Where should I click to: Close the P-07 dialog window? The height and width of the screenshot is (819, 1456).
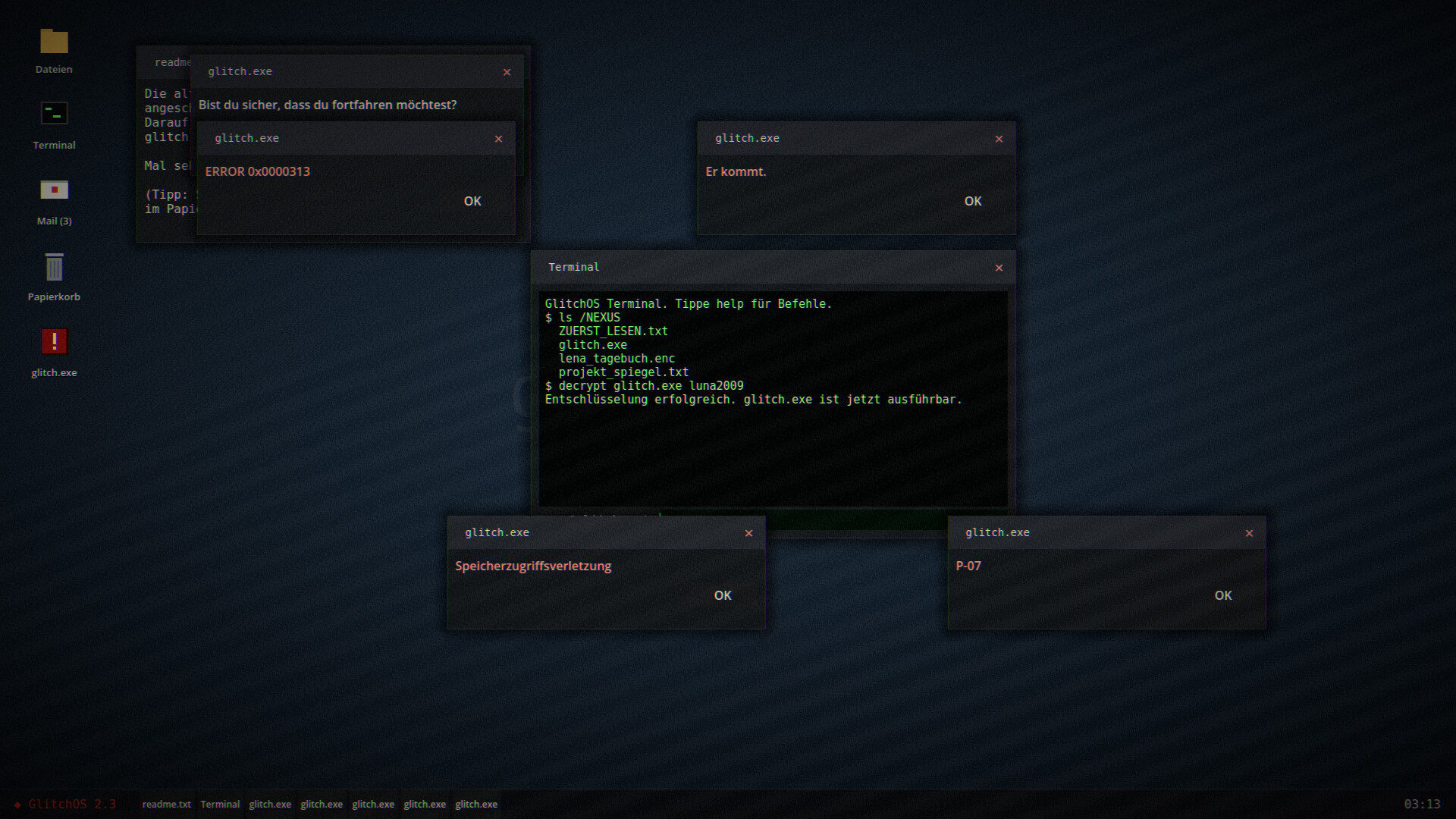[1249, 533]
